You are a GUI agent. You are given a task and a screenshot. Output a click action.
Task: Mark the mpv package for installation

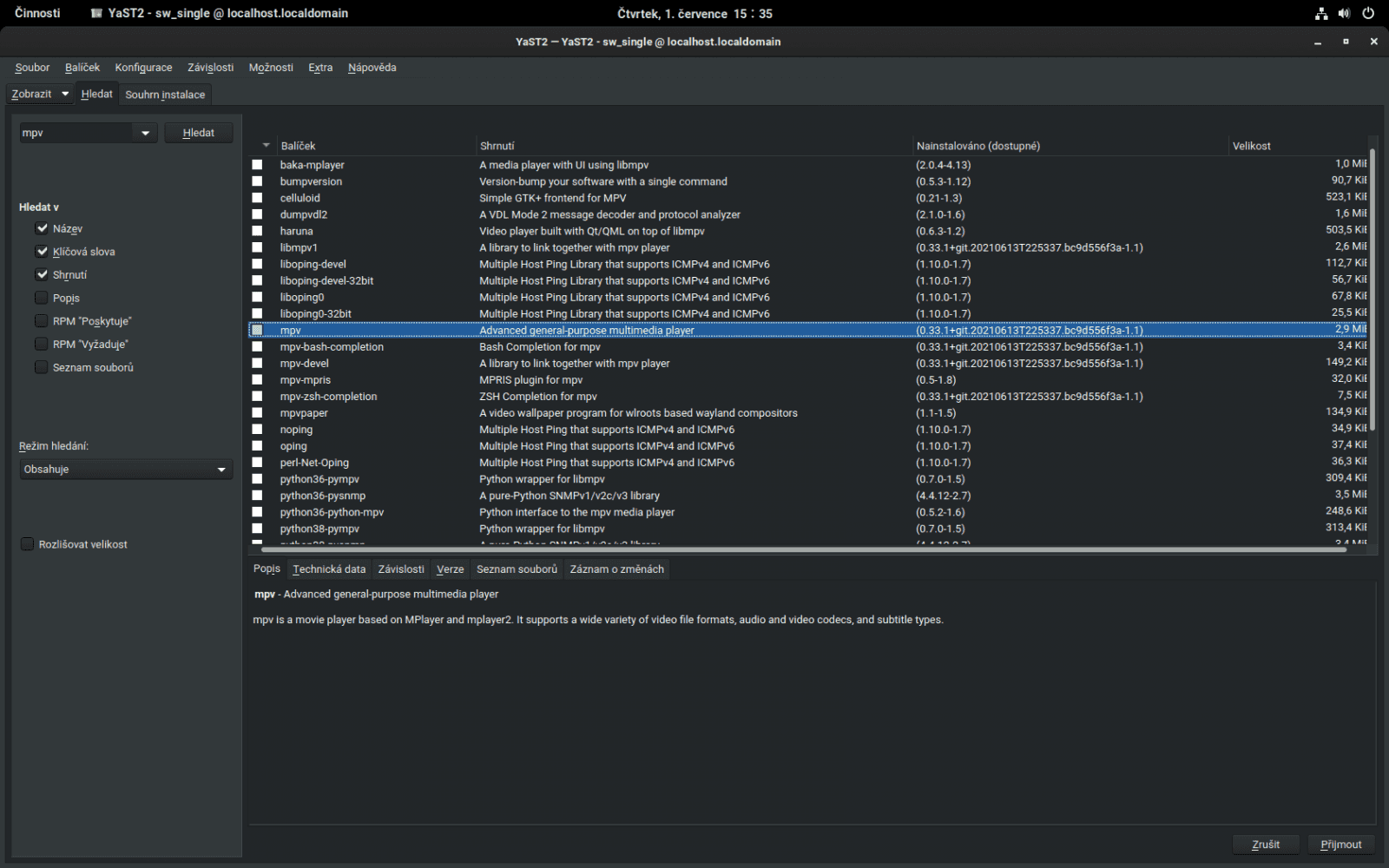pyautogui.click(x=257, y=330)
